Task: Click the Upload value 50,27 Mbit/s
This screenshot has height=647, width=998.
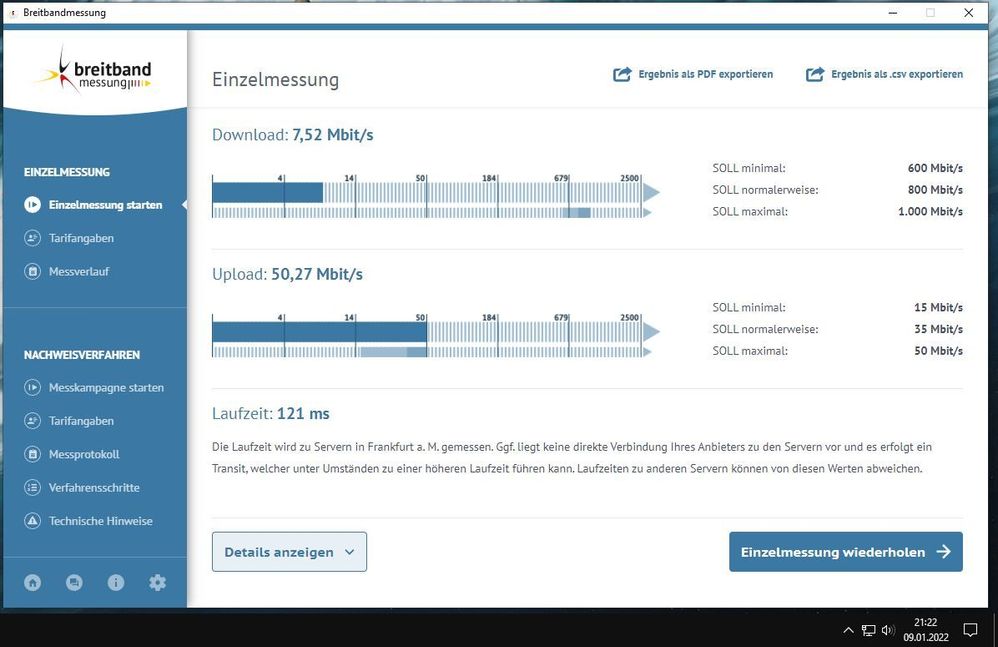Action: coord(317,274)
